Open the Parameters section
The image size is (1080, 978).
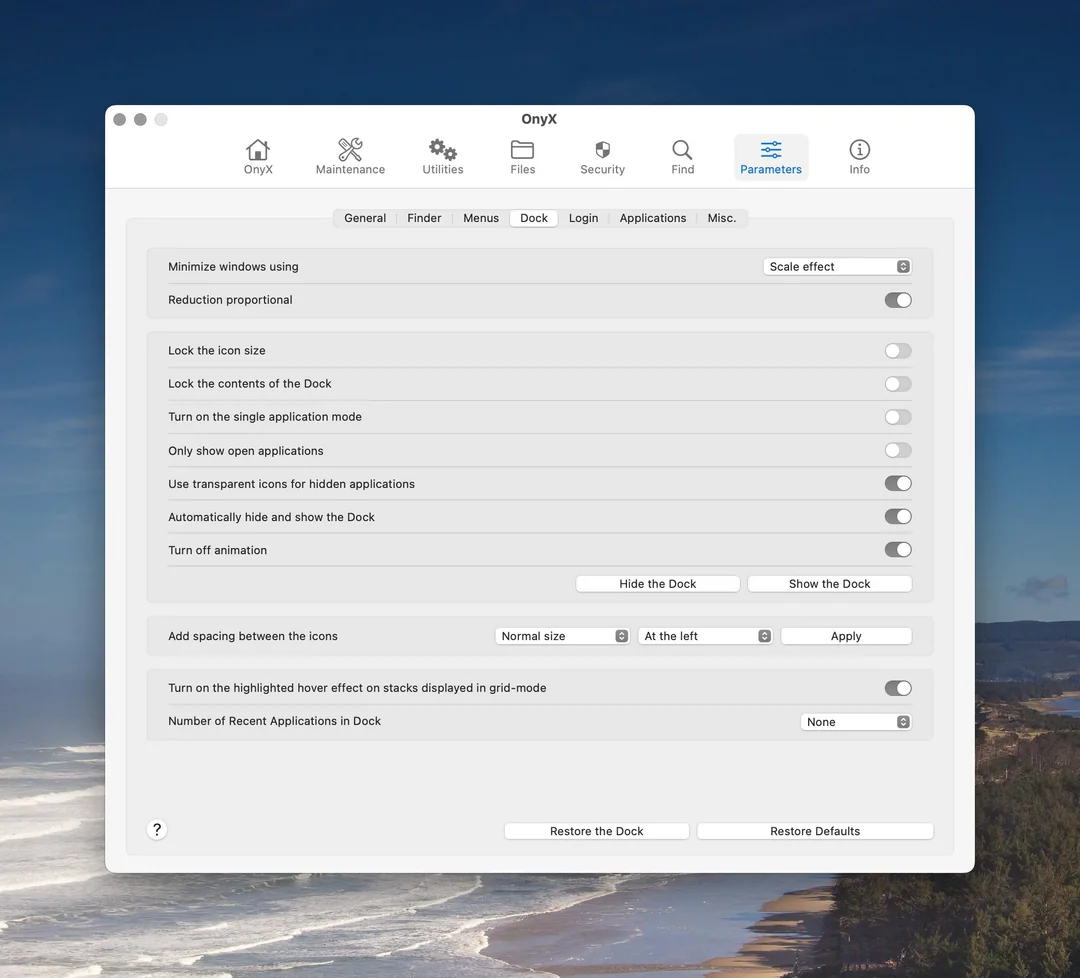pyautogui.click(x=770, y=155)
